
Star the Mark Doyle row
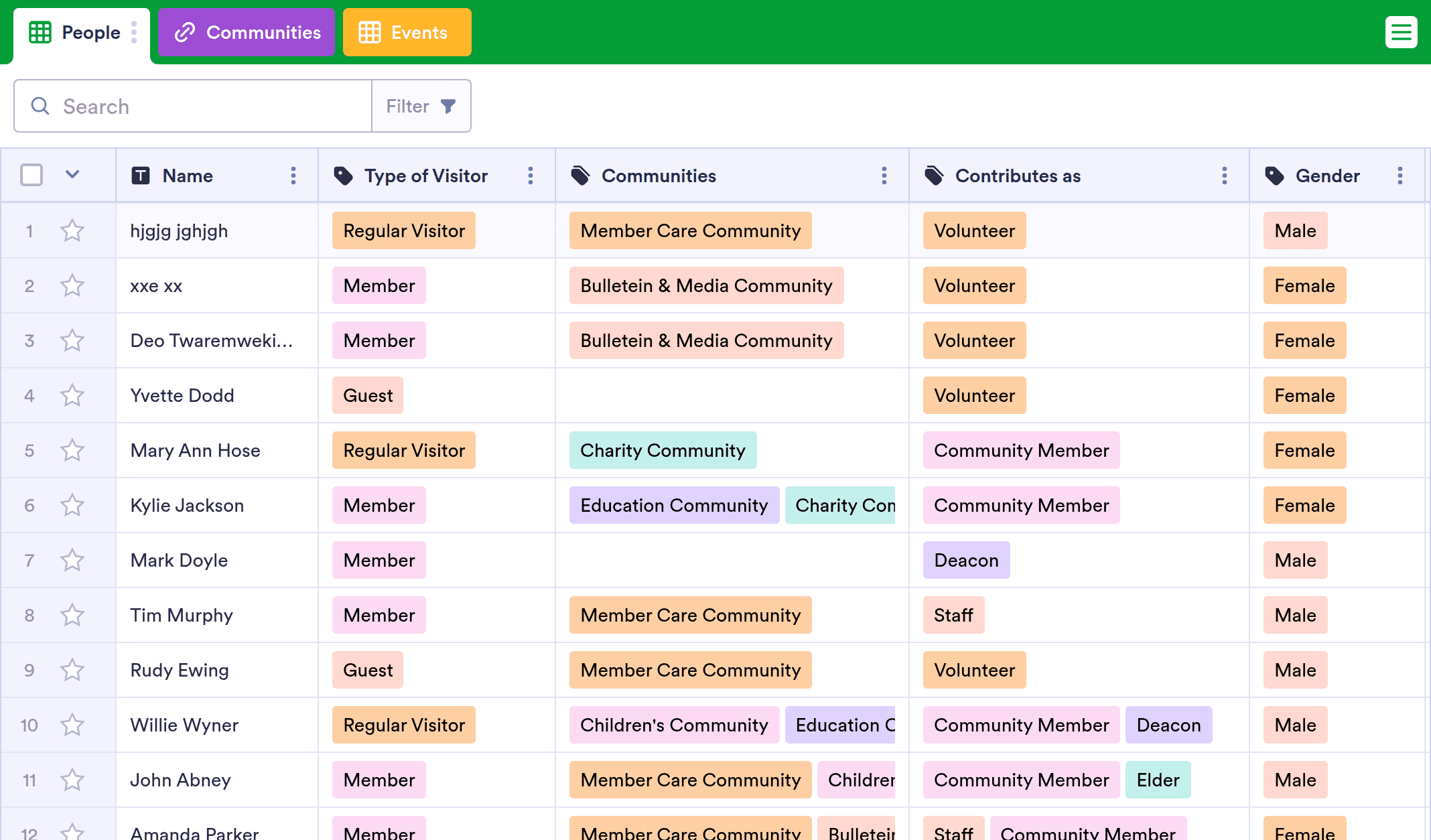point(72,560)
